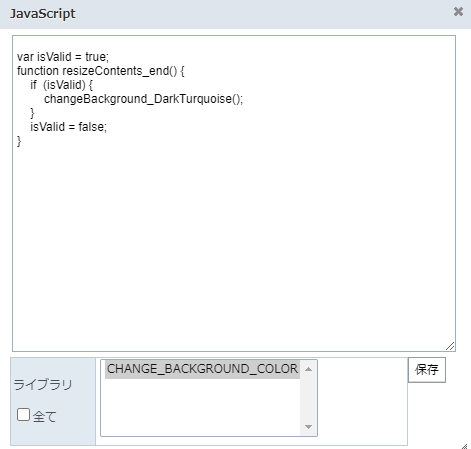Close the JavaScript dialog
The width and height of the screenshot is (471, 449).
pyautogui.click(x=458, y=12)
